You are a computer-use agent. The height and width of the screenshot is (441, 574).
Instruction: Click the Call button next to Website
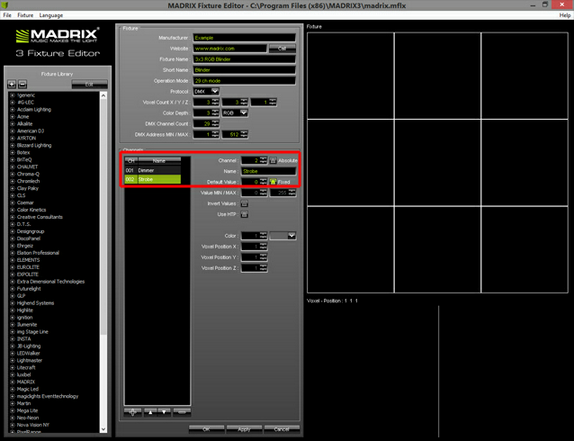pyautogui.click(x=282, y=48)
